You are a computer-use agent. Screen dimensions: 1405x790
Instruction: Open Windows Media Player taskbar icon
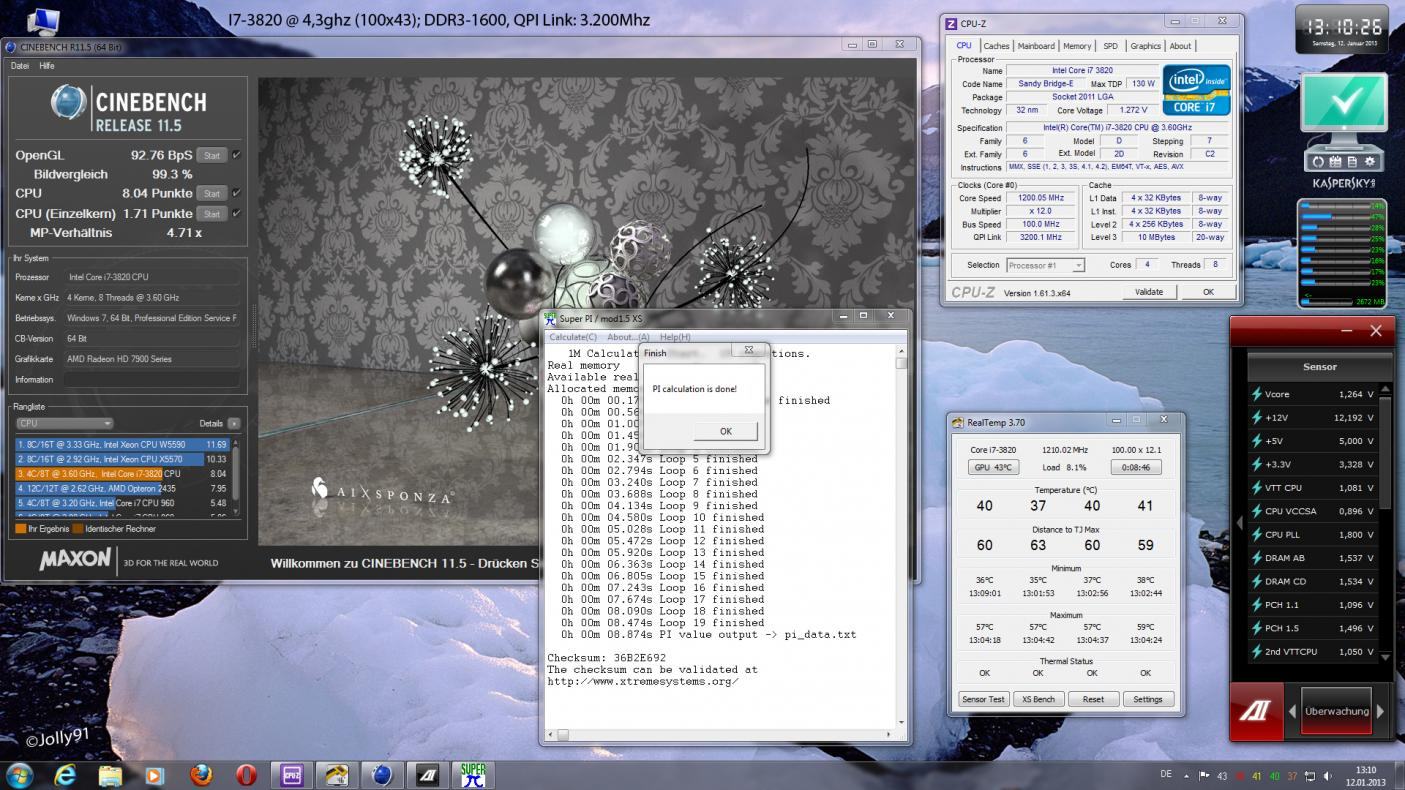tap(154, 775)
